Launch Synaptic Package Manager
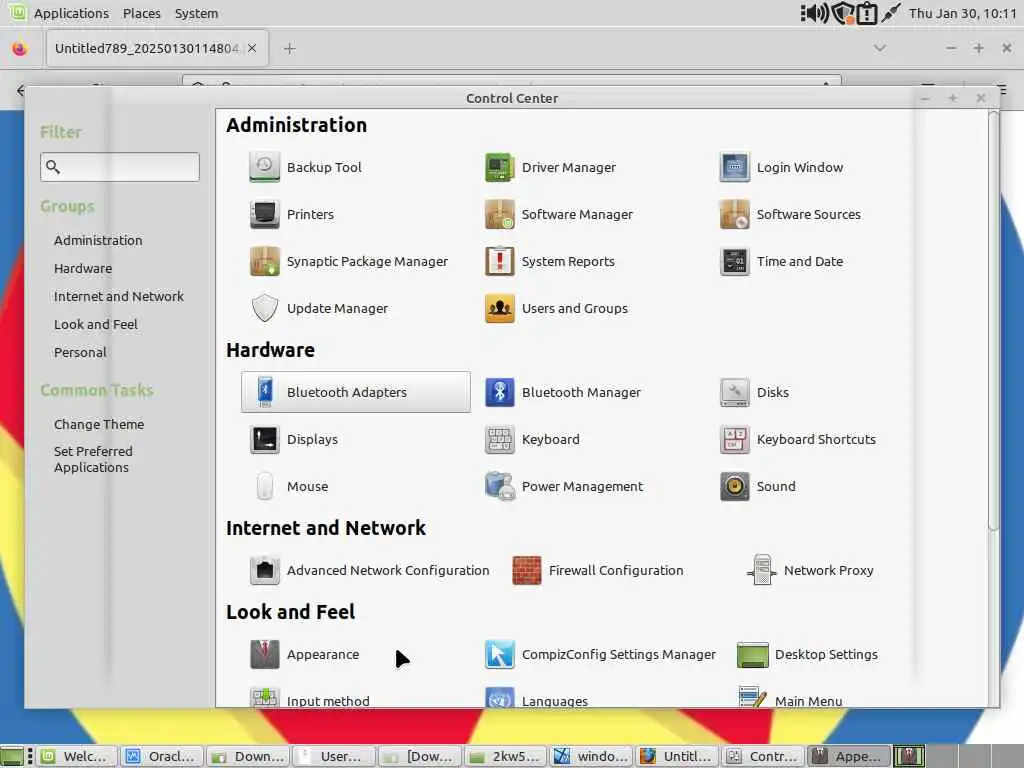1024x768 pixels. (x=349, y=261)
